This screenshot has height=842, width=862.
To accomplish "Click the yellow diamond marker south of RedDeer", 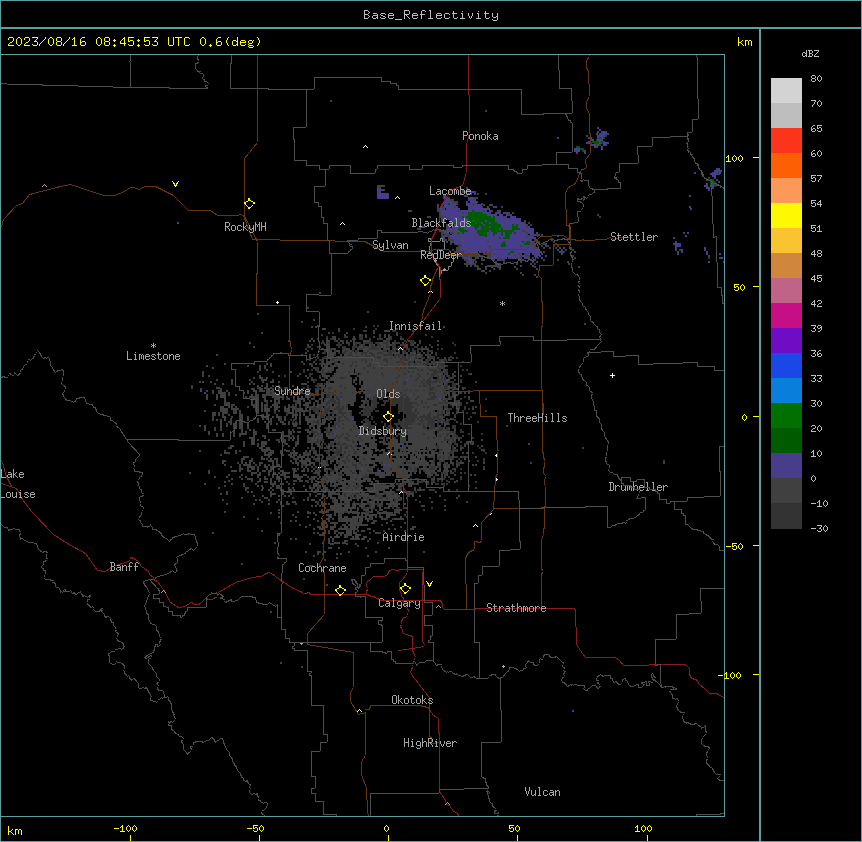I will coord(426,281).
